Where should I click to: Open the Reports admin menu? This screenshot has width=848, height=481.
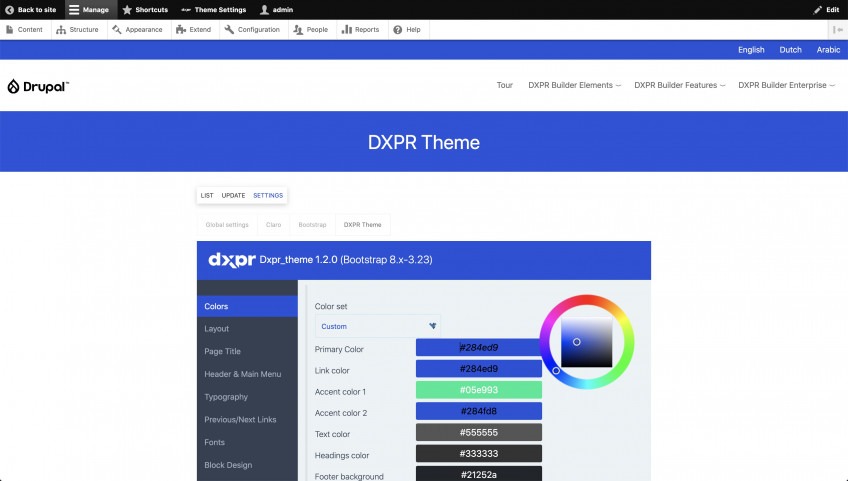click(360, 30)
